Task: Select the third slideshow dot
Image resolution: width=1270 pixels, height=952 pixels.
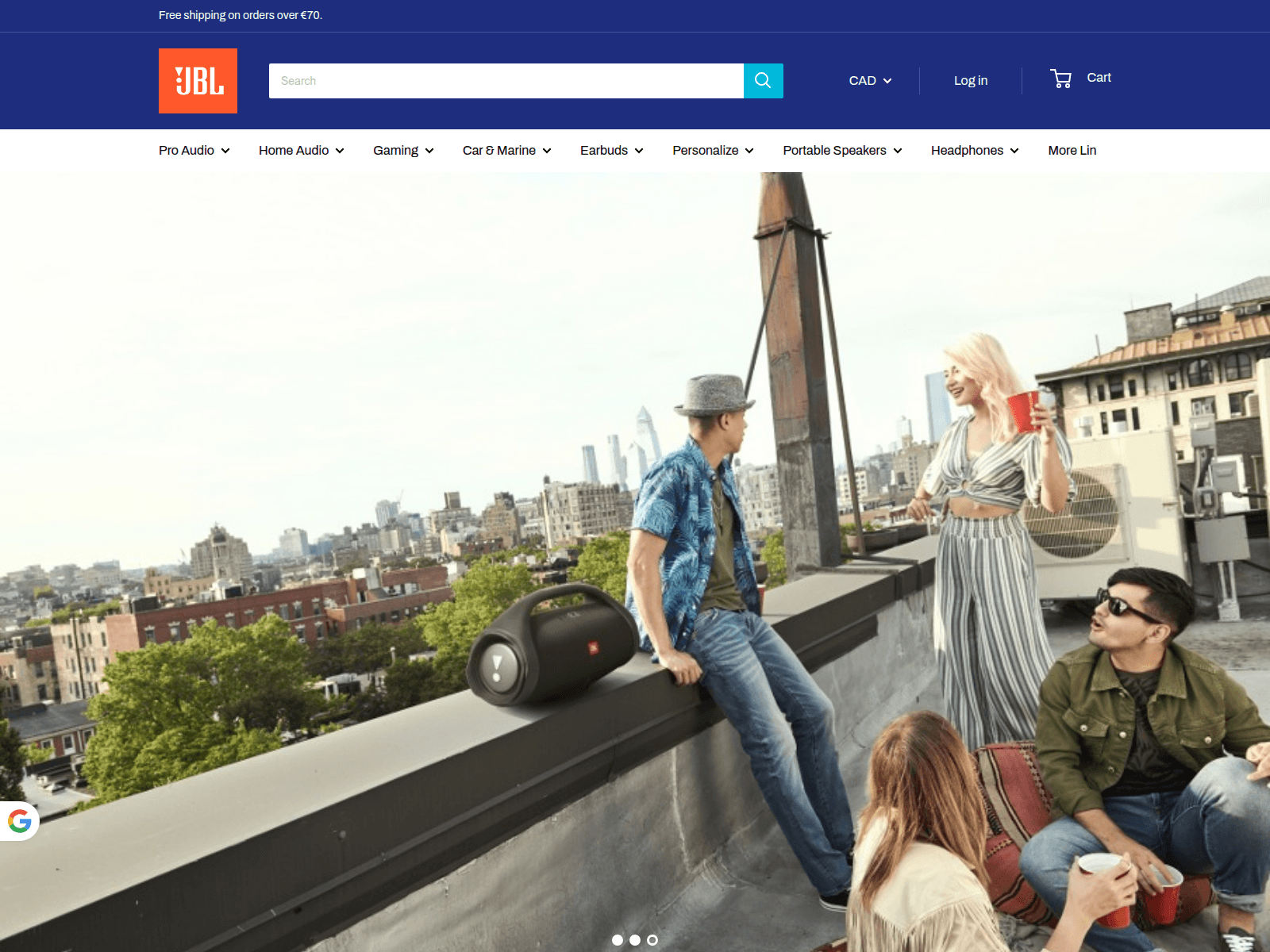Action: click(x=652, y=940)
